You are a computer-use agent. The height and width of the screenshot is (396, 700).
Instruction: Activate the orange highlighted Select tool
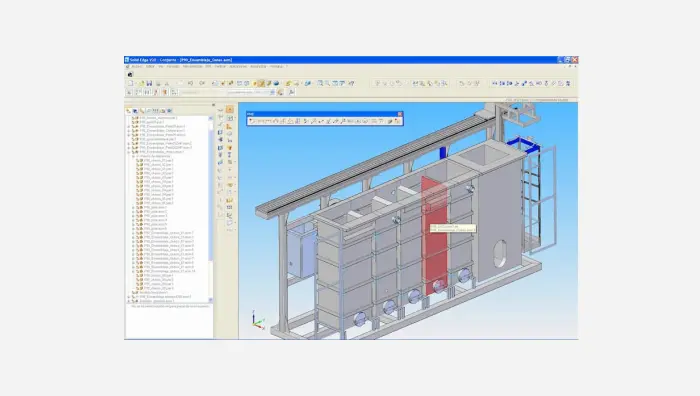pyautogui.click(x=229, y=109)
